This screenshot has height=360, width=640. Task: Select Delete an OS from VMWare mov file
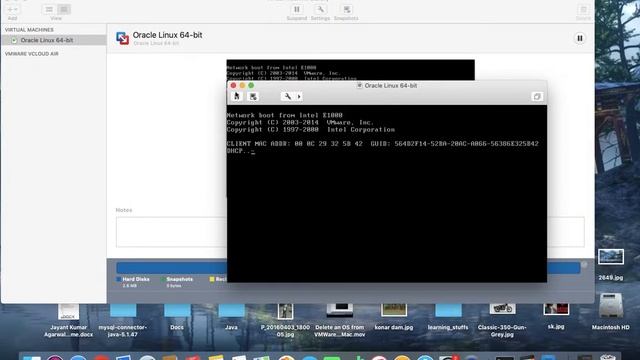pyautogui.click(x=340, y=321)
